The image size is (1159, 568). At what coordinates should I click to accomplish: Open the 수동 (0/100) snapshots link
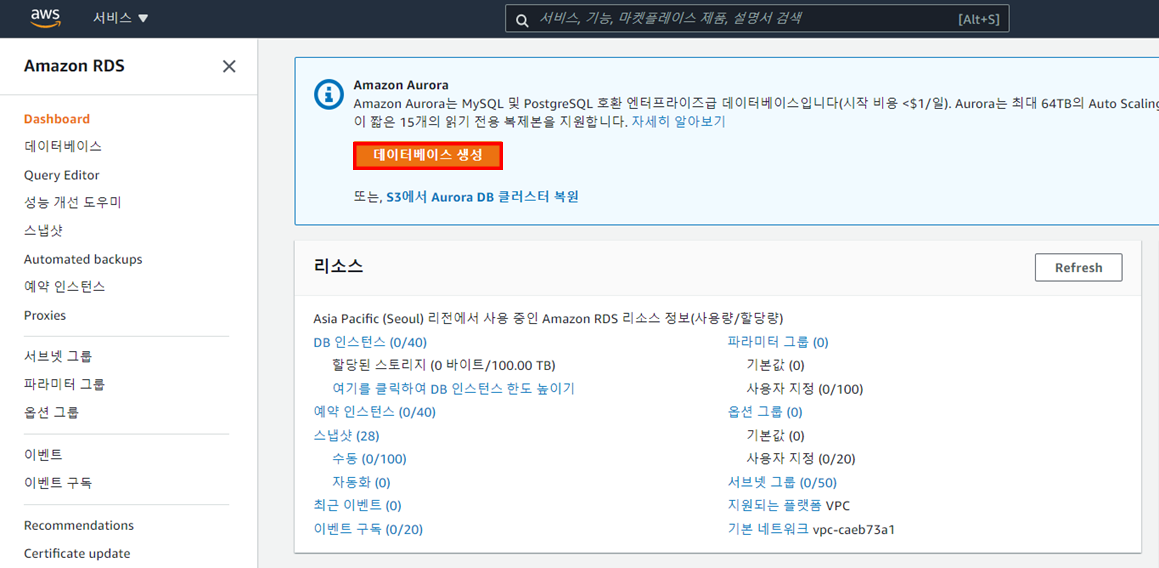pyautogui.click(x=370, y=459)
